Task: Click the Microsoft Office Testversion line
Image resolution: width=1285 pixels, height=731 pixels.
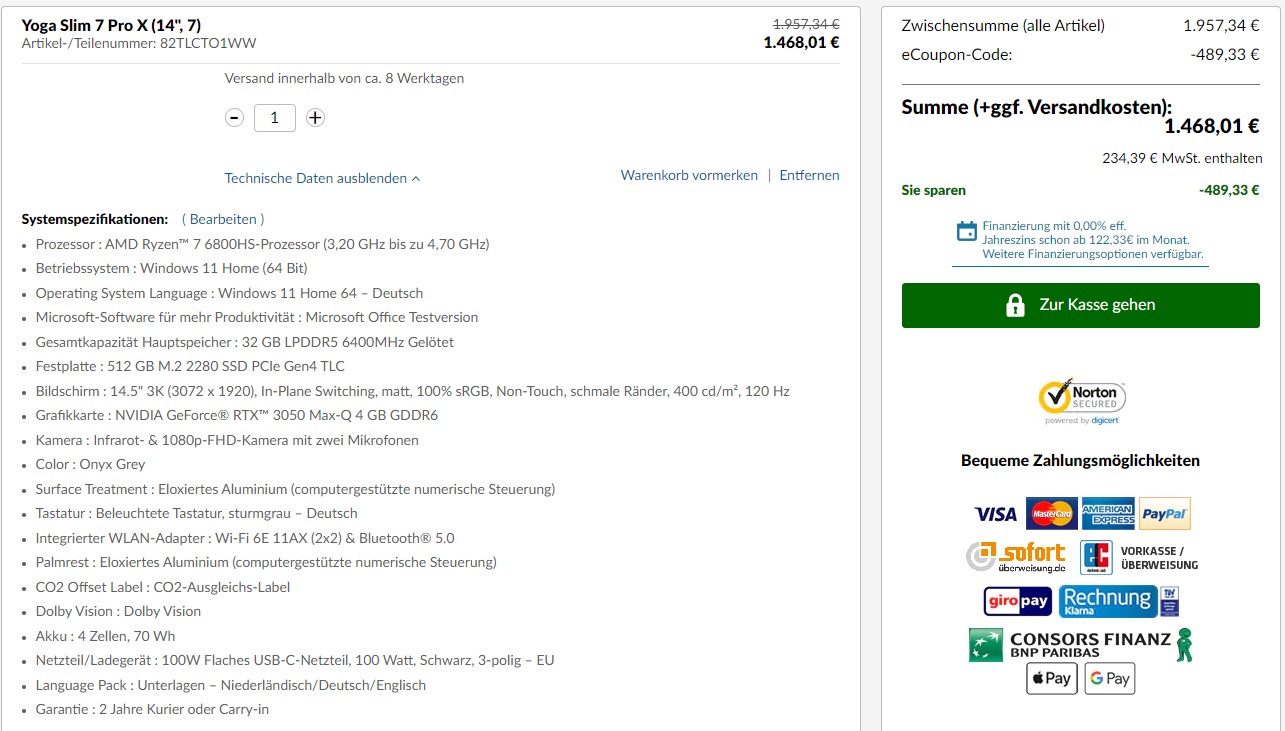Action: [257, 317]
